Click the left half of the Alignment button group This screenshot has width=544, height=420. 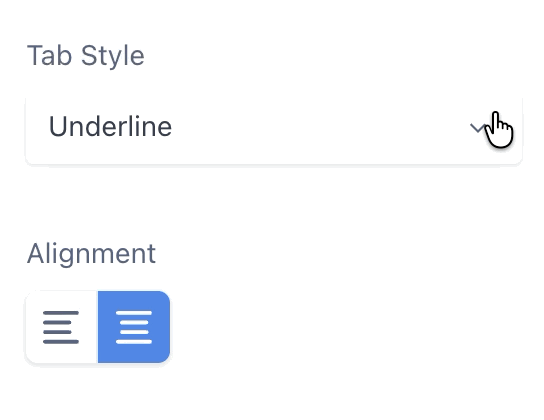62,327
